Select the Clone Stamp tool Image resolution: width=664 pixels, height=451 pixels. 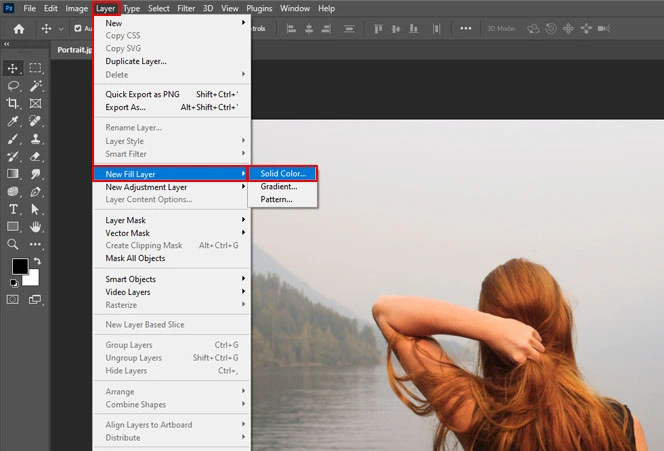(x=35, y=139)
